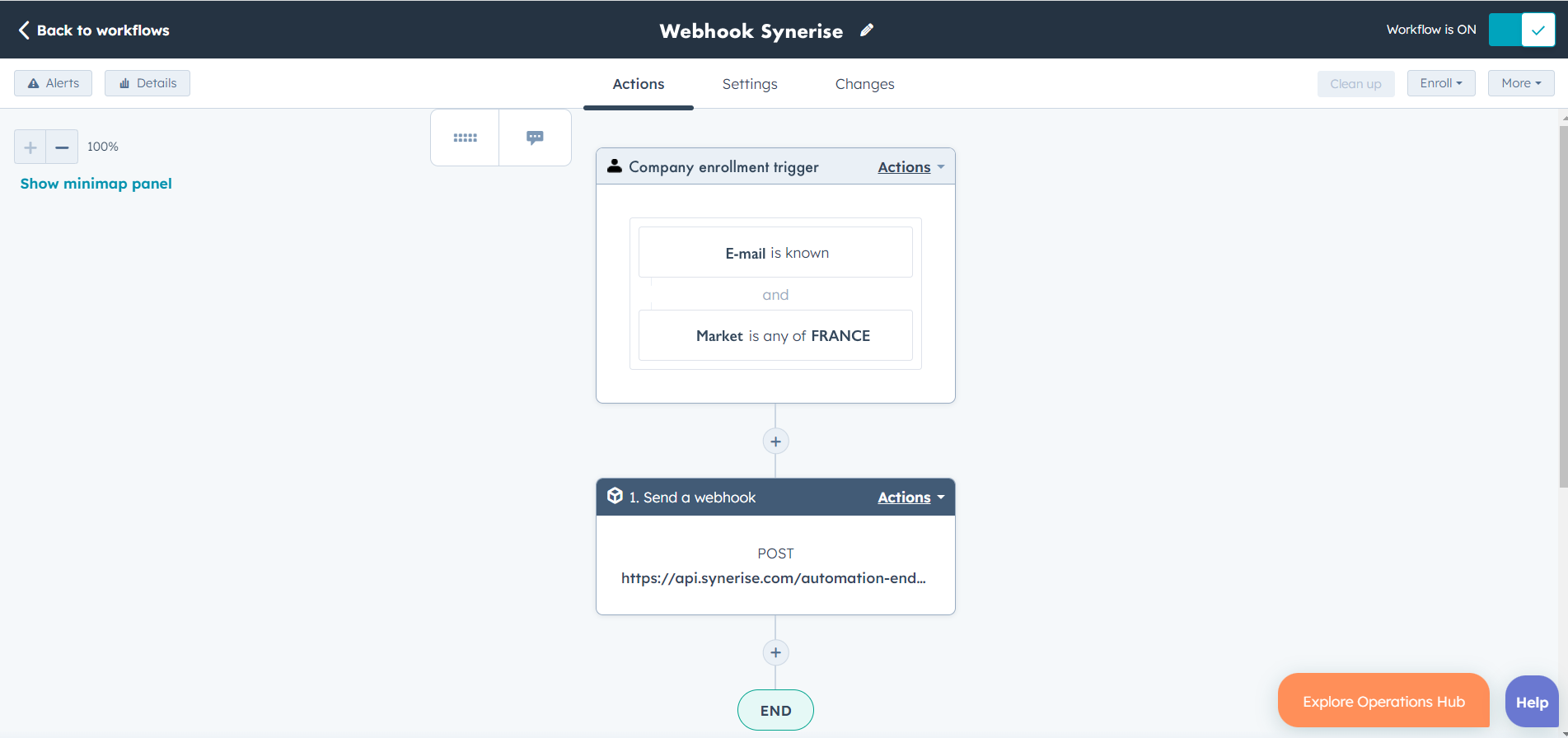
Task: Zoom in using the plus magnification icon
Action: 30,147
